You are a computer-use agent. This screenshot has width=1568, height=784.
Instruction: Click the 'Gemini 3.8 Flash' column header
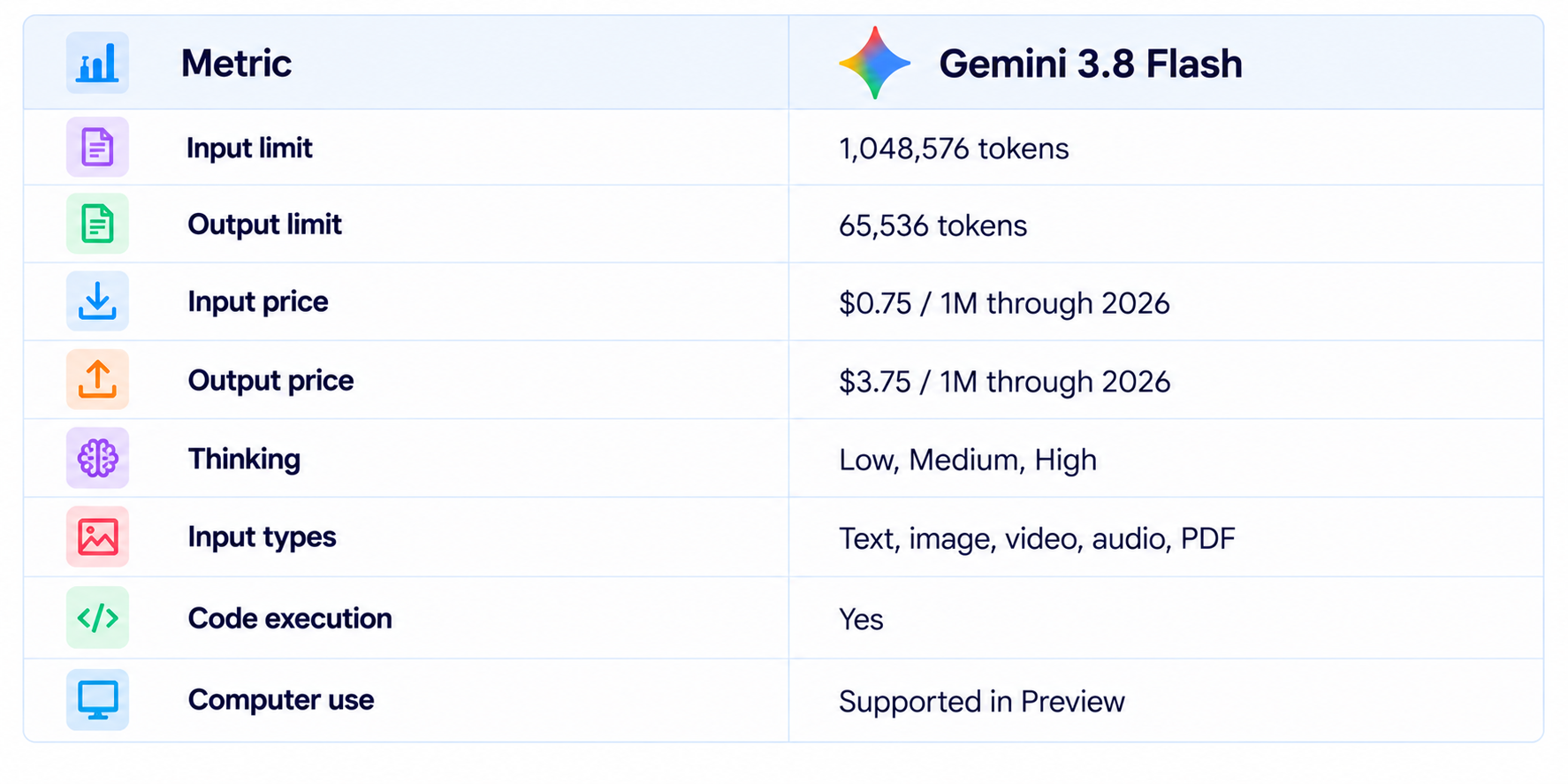(1091, 64)
